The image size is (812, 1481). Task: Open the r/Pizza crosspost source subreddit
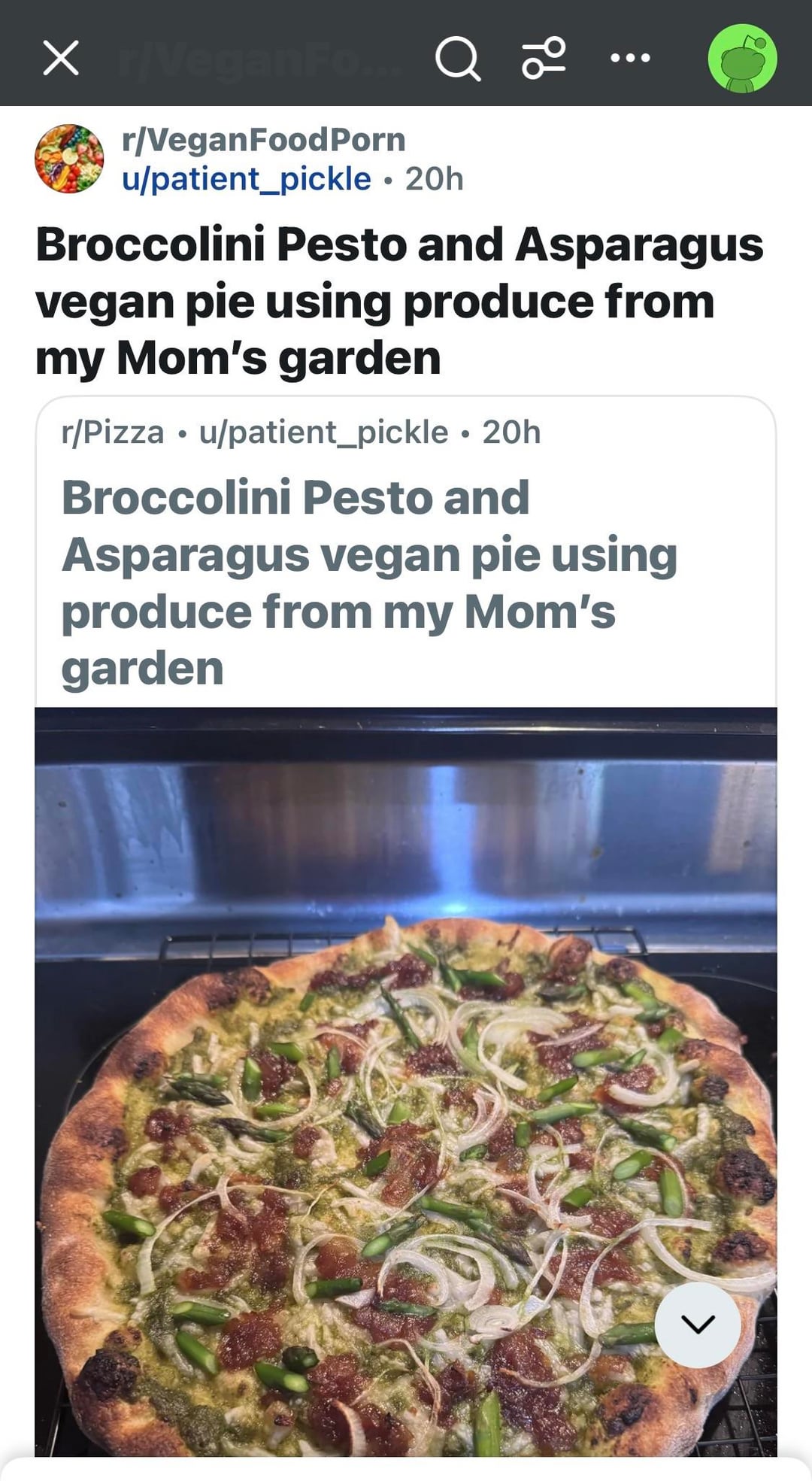(113, 432)
